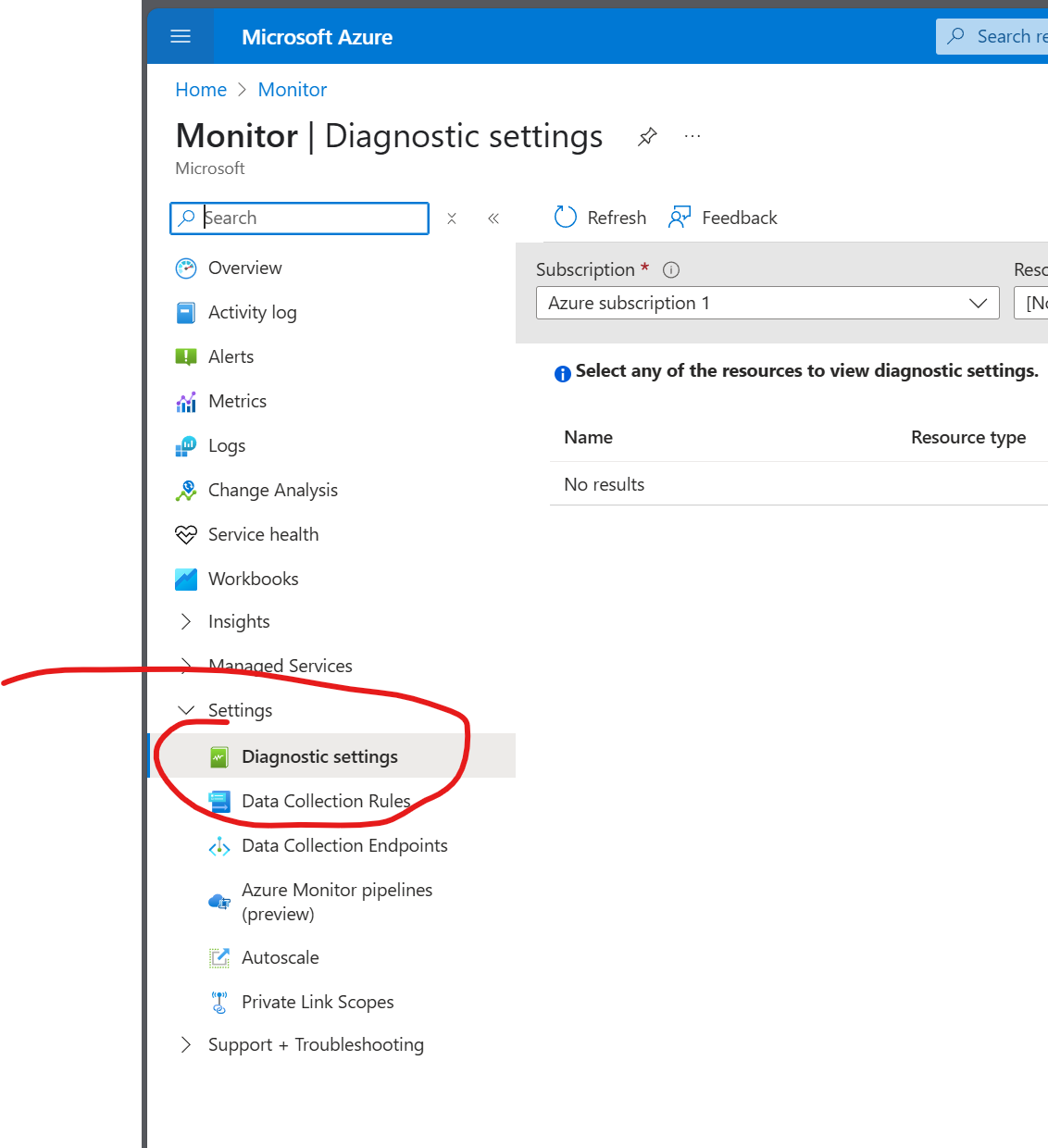Expand Support + Troubleshooting section

[186, 1044]
